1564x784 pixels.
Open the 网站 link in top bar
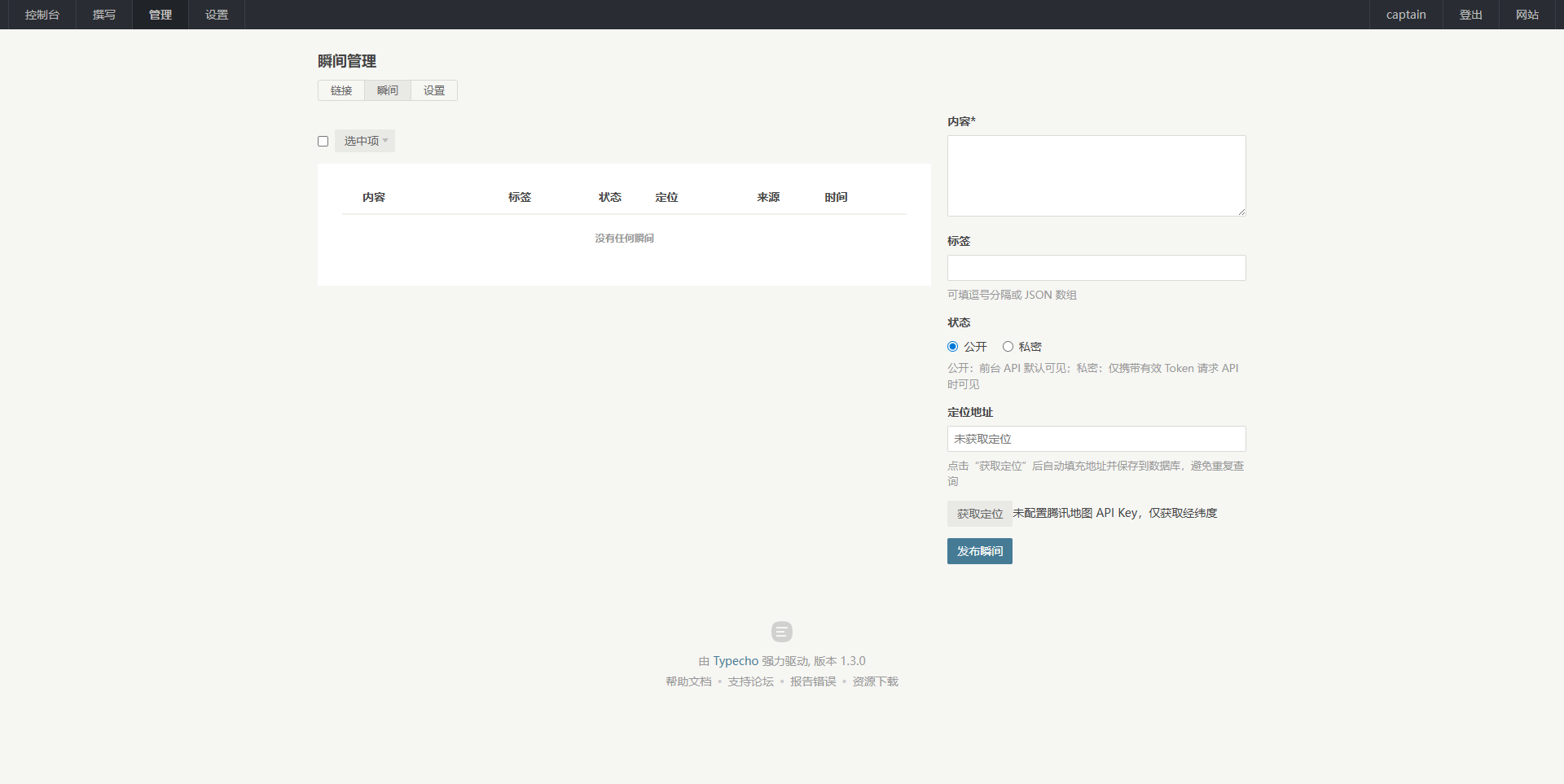click(x=1527, y=15)
